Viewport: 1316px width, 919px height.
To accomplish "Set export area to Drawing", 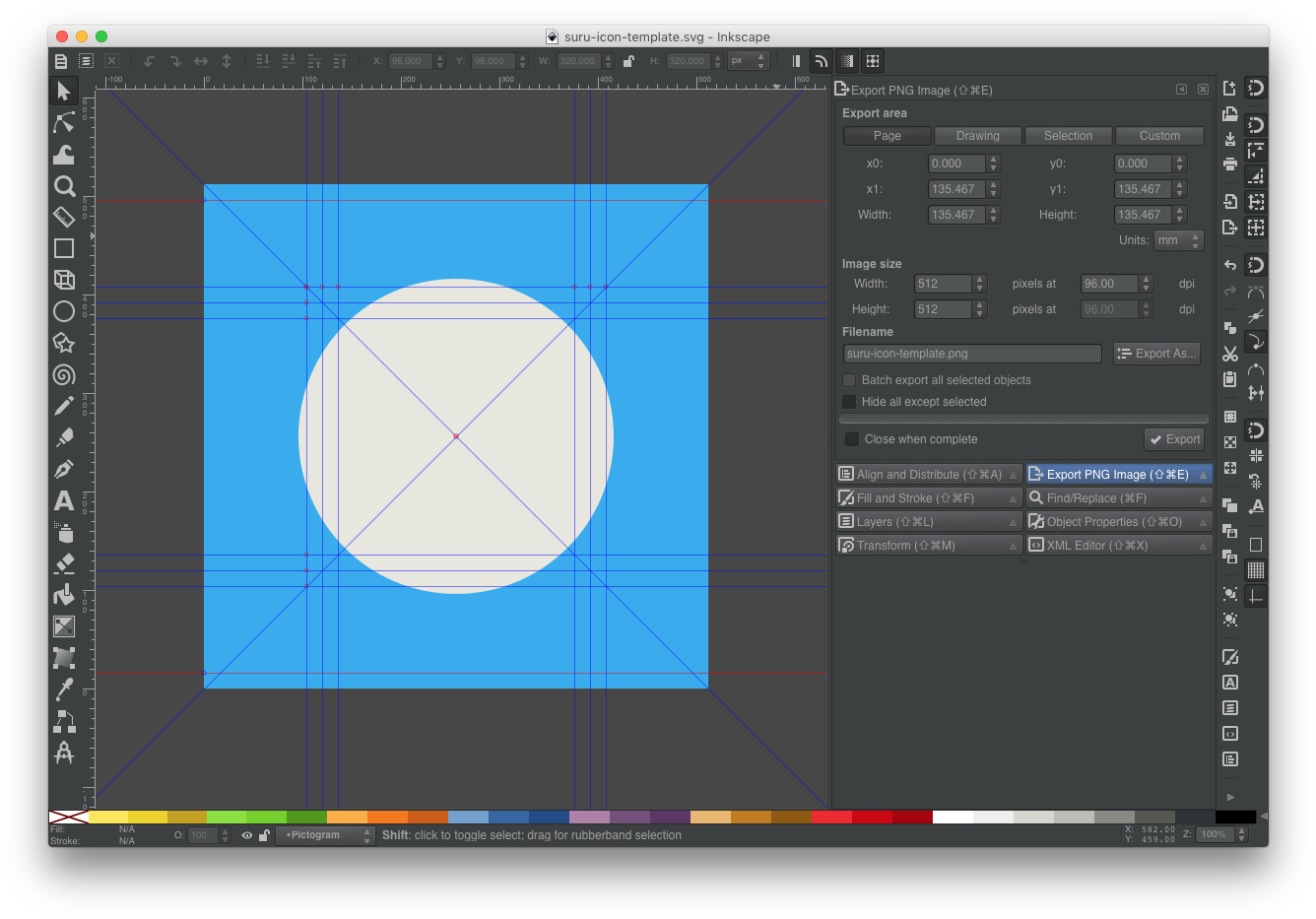I will pyautogui.click(x=977, y=136).
